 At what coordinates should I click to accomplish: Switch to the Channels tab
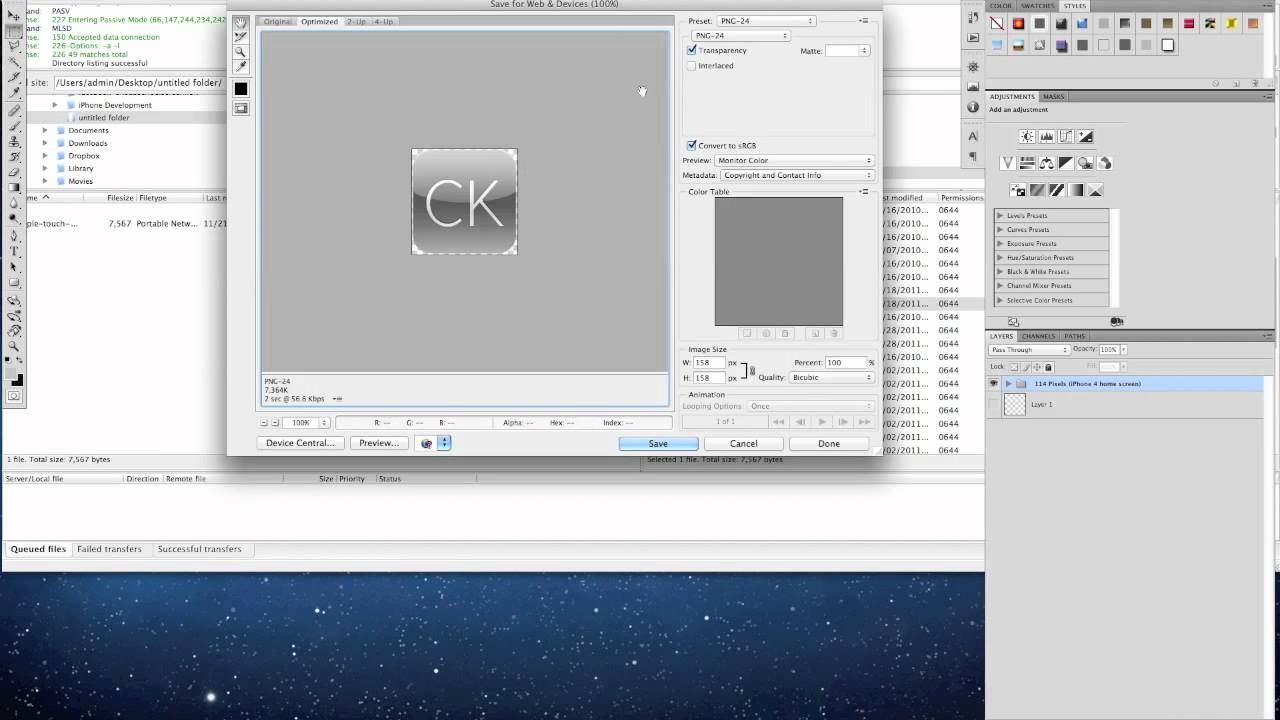pos(1039,336)
